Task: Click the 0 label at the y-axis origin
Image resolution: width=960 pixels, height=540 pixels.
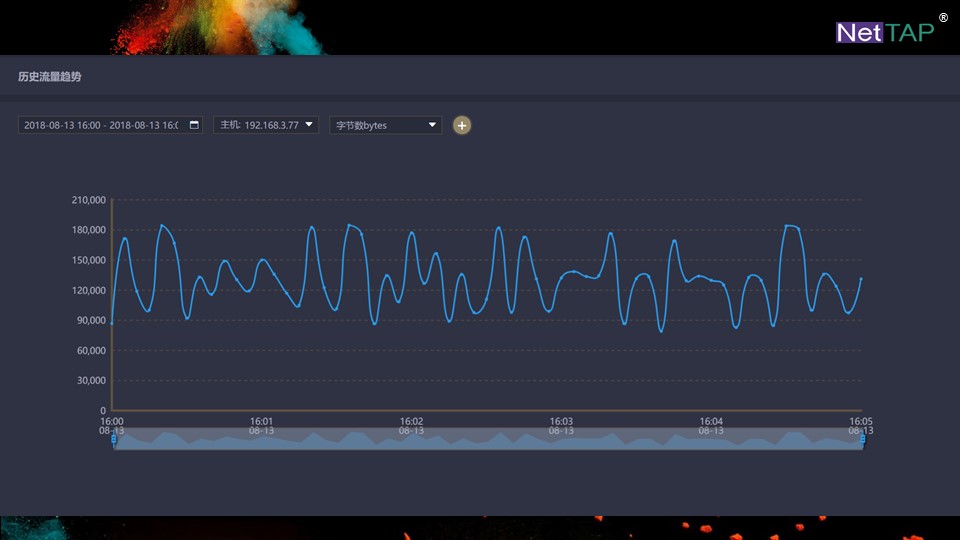Action: point(103,410)
